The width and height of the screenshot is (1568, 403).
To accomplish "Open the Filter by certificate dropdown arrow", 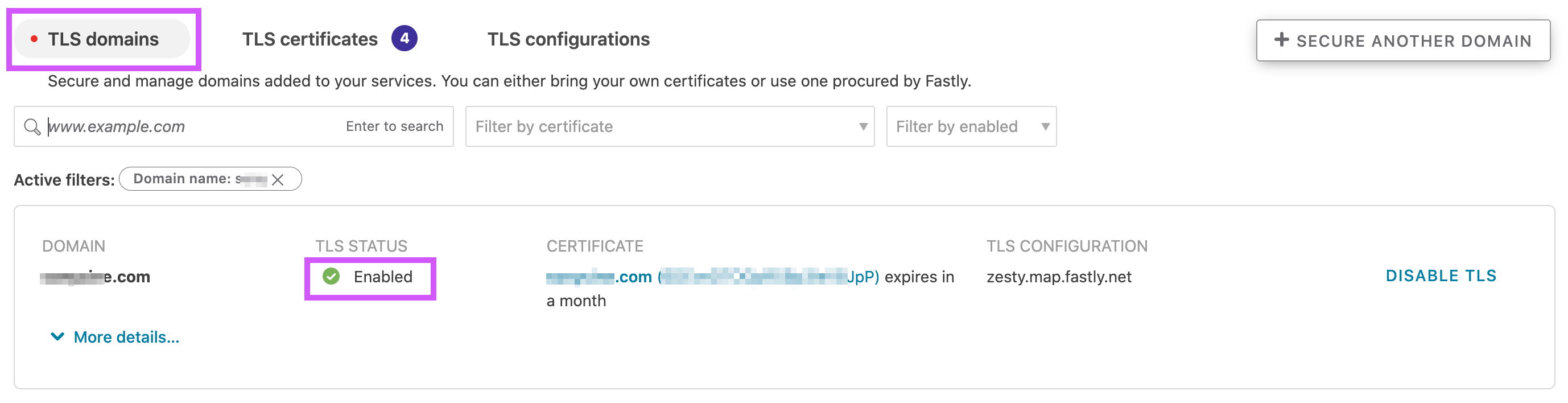I will (x=863, y=126).
